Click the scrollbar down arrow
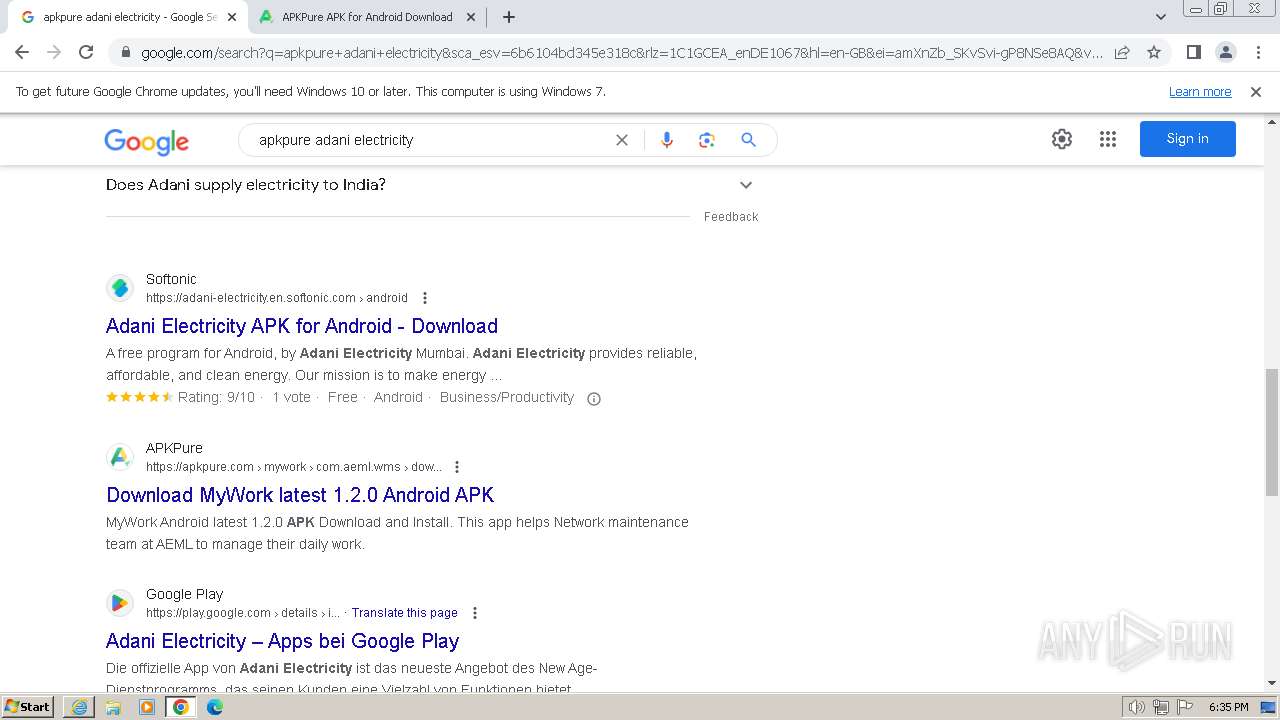This screenshot has width=1280, height=720. [1271, 683]
